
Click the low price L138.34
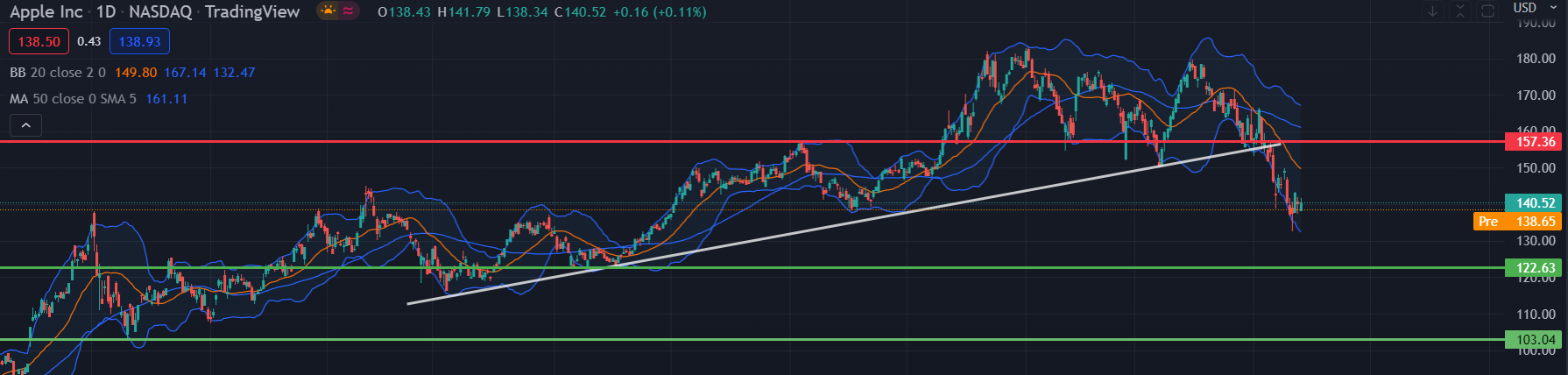tap(521, 12)
